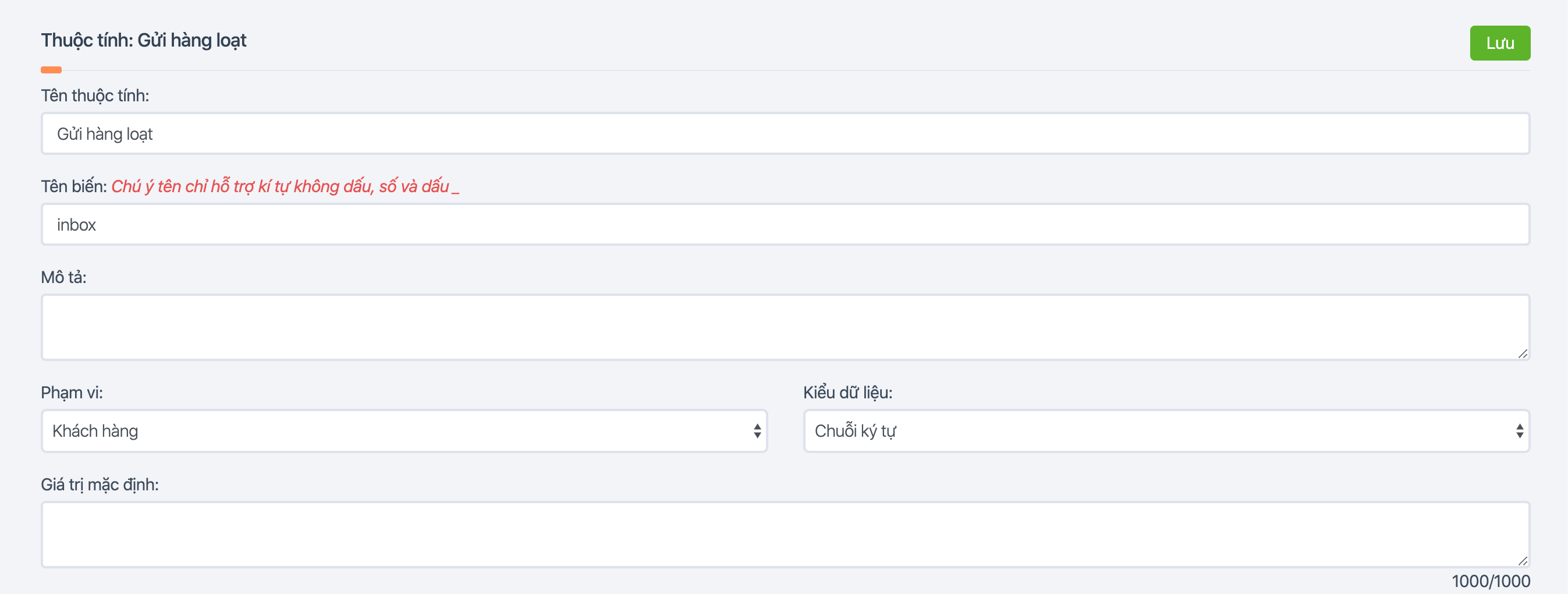Click the red Chú ý variable naming note
Screen dimensions: 1568x594
point(285,186)
